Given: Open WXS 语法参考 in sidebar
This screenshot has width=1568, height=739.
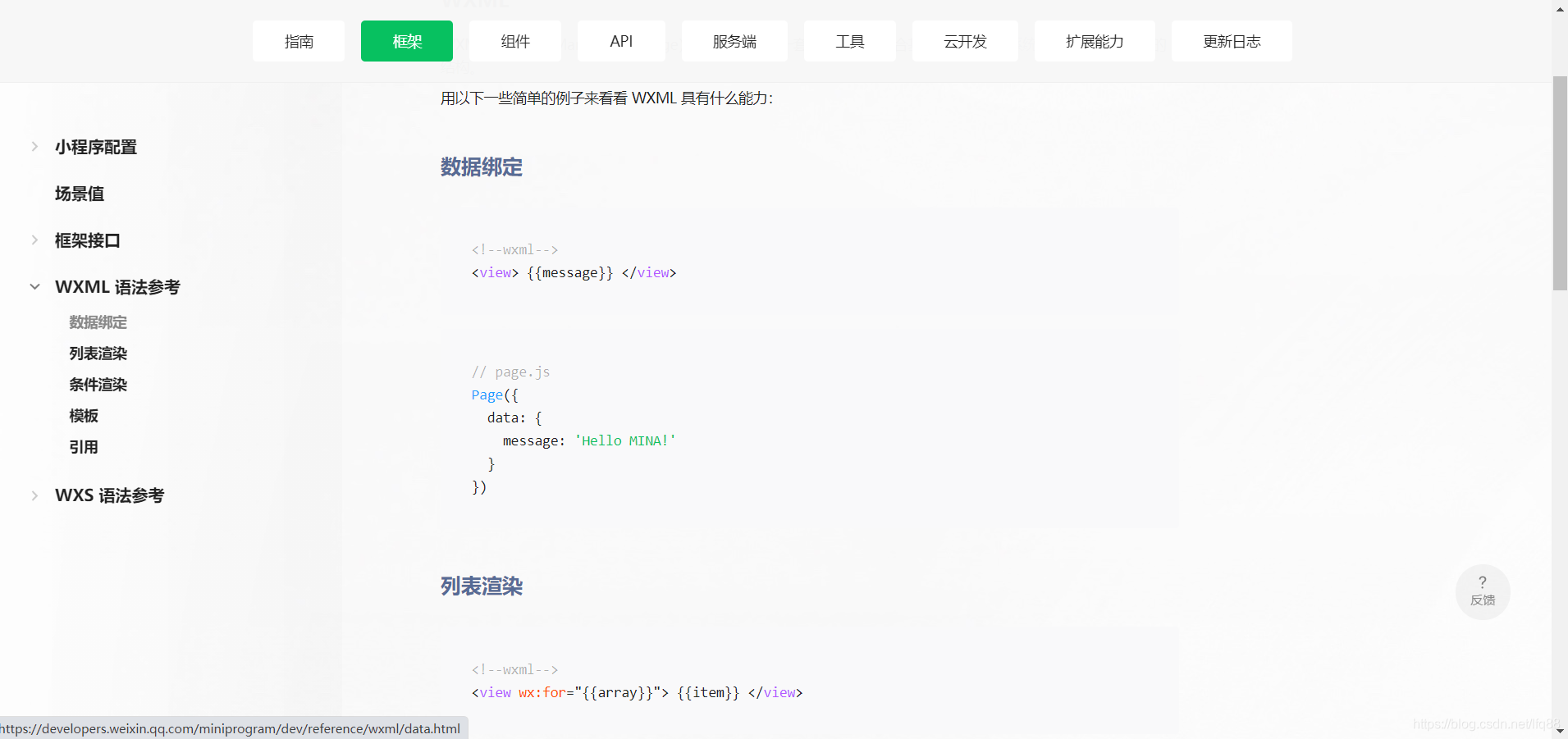Looking at the screenshot, I should pos(110,495).
